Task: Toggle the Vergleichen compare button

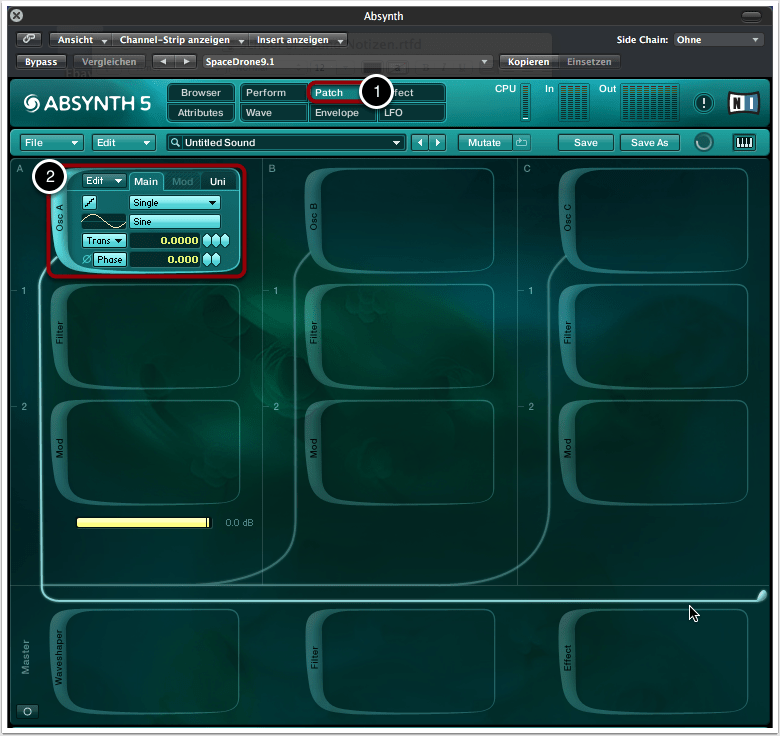Action: click(x=108, y=61)
